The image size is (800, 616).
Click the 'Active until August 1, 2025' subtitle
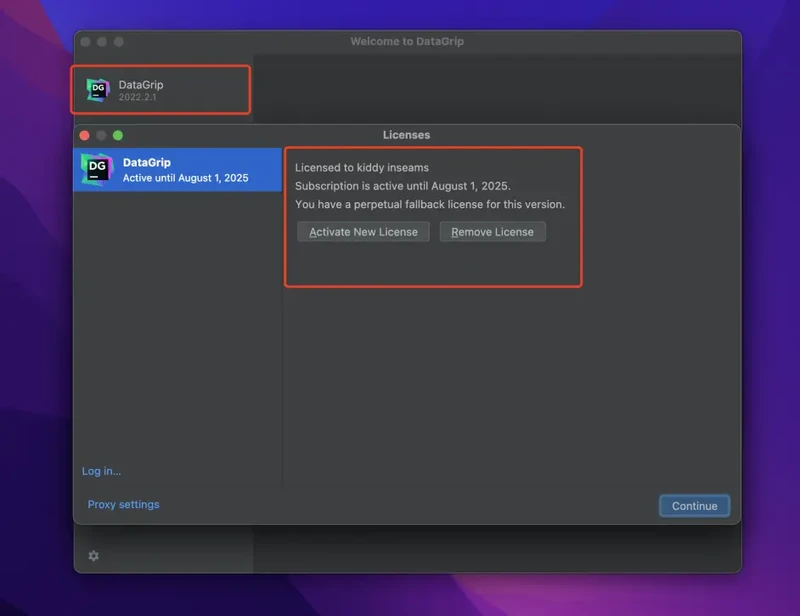(185, 178)
